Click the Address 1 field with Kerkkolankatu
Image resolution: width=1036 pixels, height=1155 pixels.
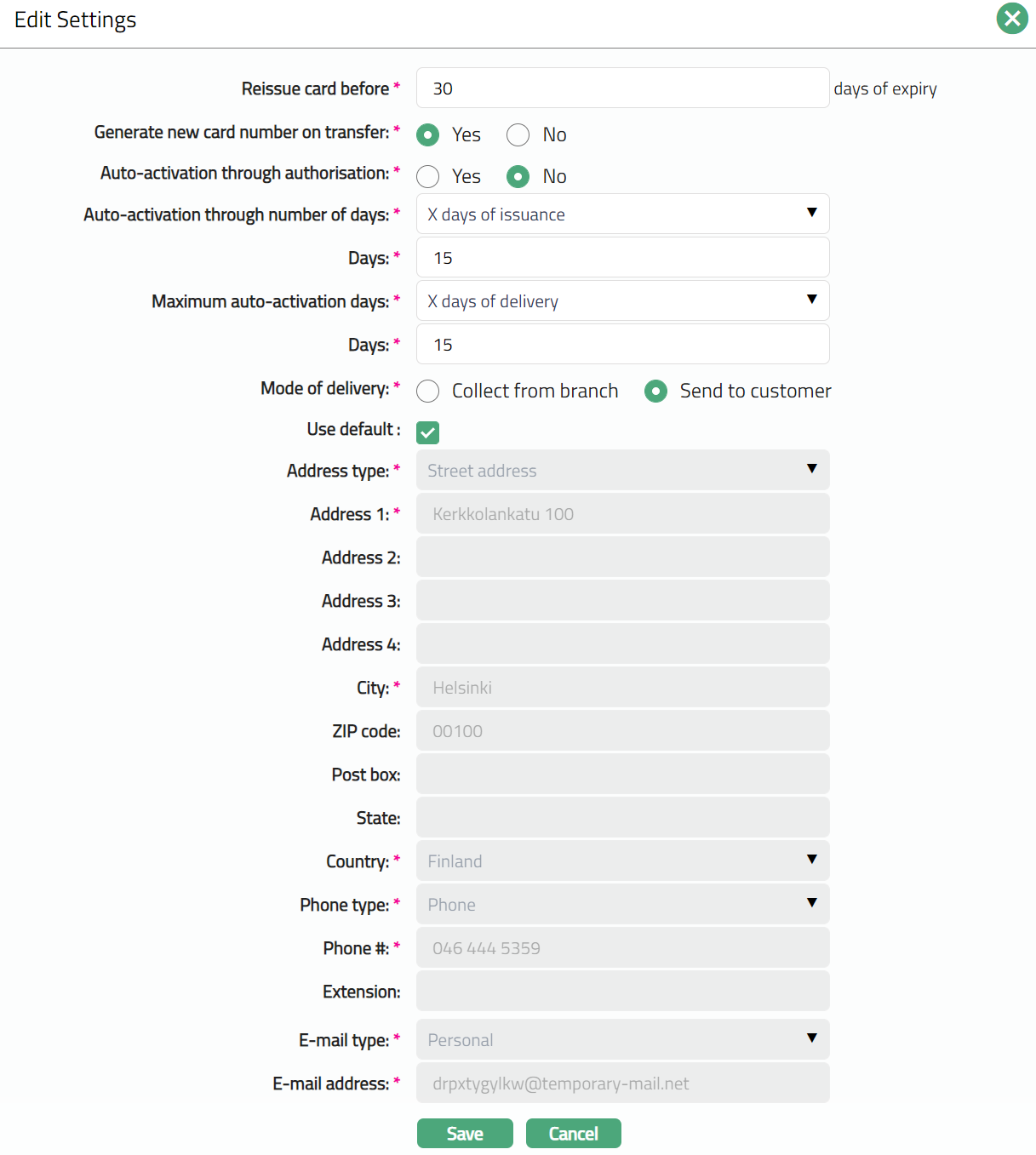622,513
